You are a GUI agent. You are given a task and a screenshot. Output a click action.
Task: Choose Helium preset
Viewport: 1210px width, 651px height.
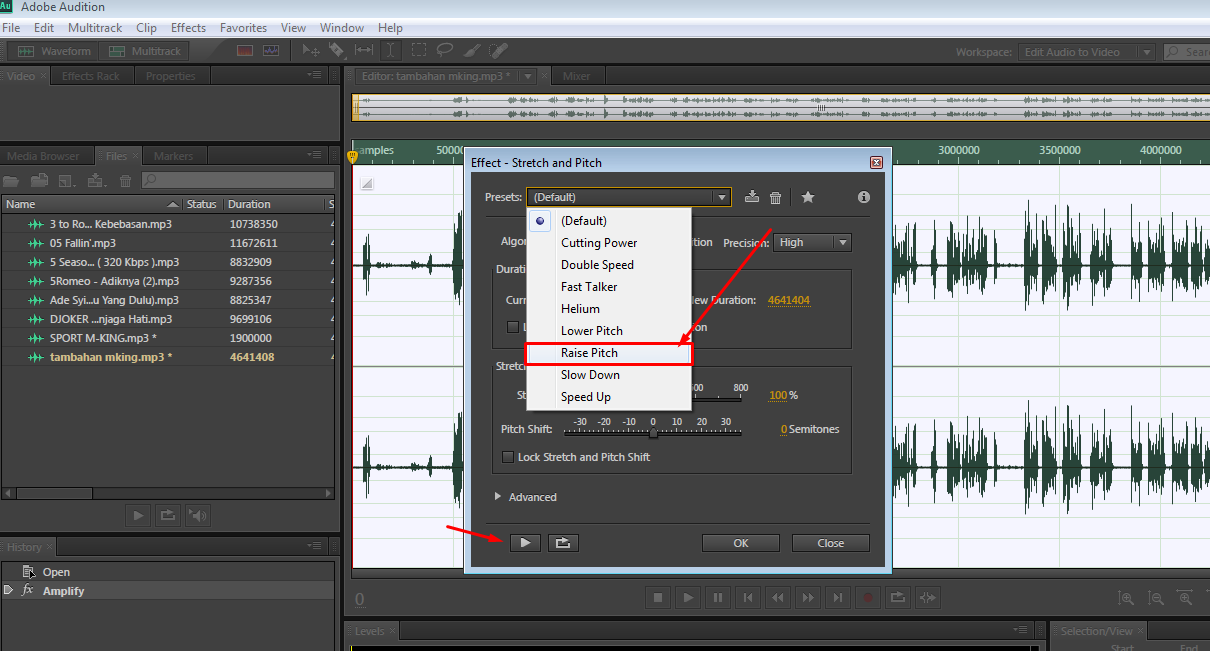tap(608, 309)
